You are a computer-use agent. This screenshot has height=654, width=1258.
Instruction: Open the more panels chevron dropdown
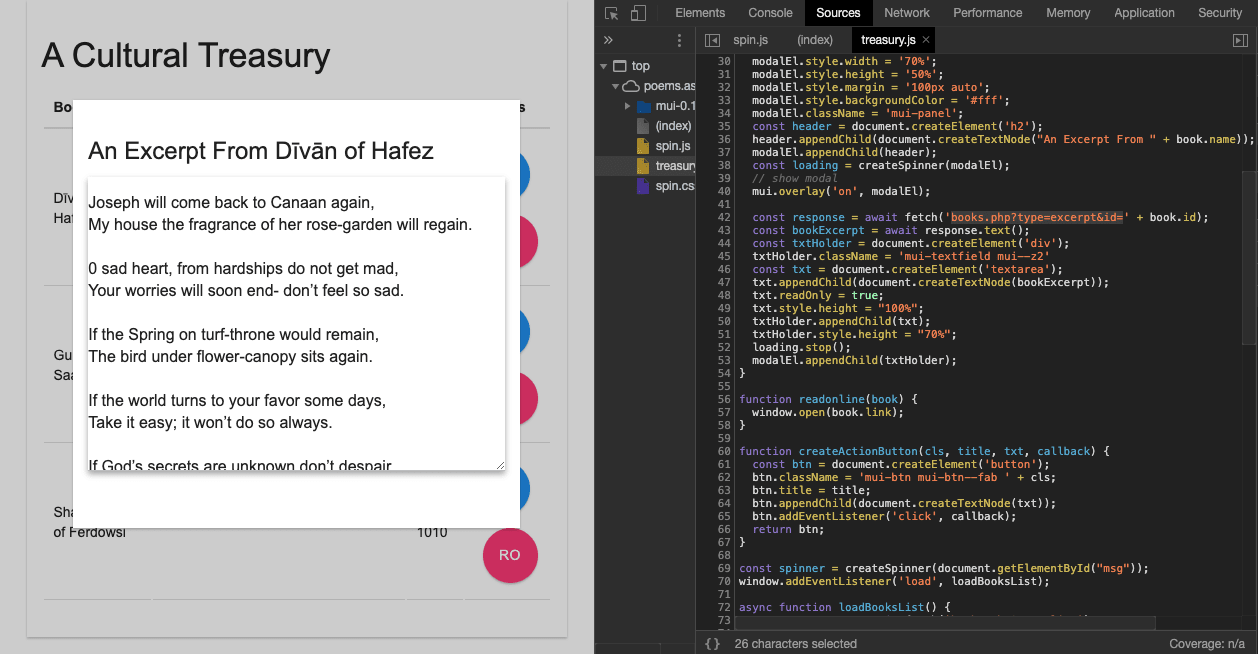point(606,39)
